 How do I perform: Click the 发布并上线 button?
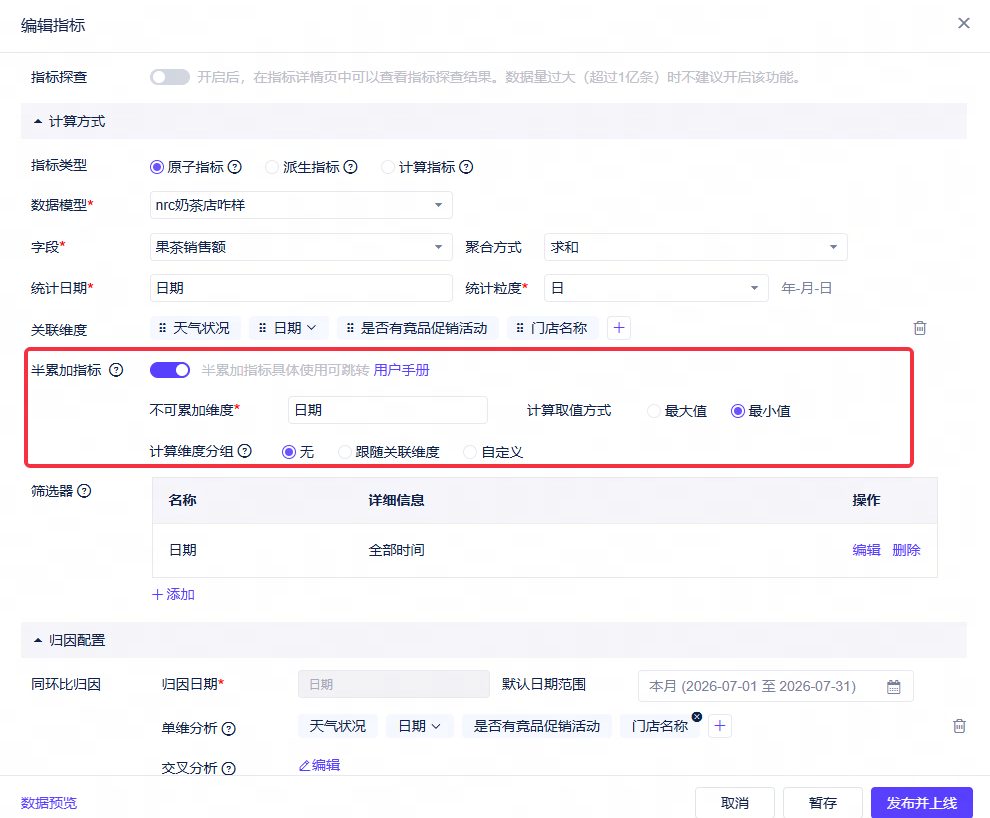pos(921,803)
